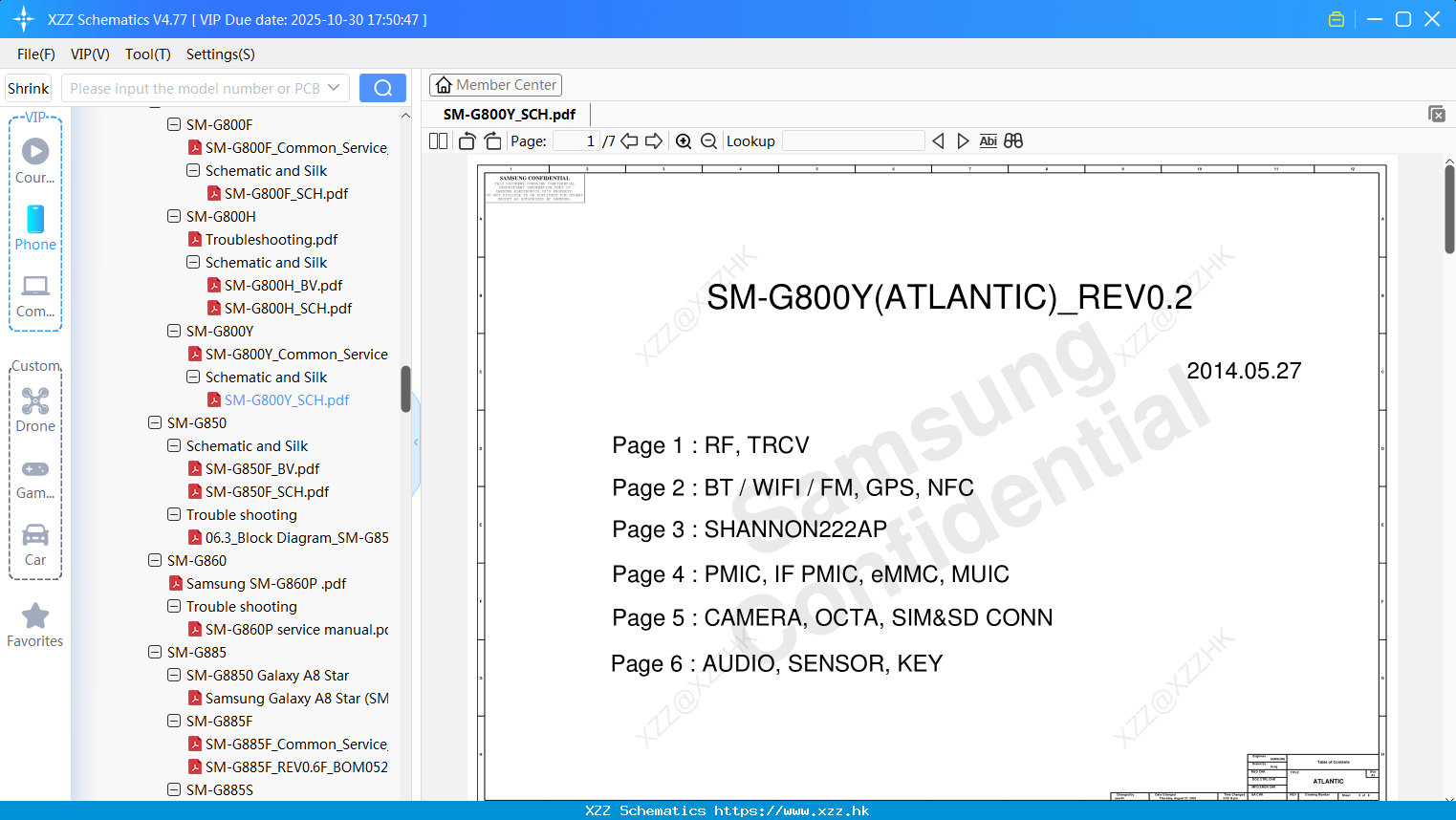Open SM-G800H_SCH.pdf
Image resolution: width=1456 pixels, height=820 pixels.
(288, 308)
